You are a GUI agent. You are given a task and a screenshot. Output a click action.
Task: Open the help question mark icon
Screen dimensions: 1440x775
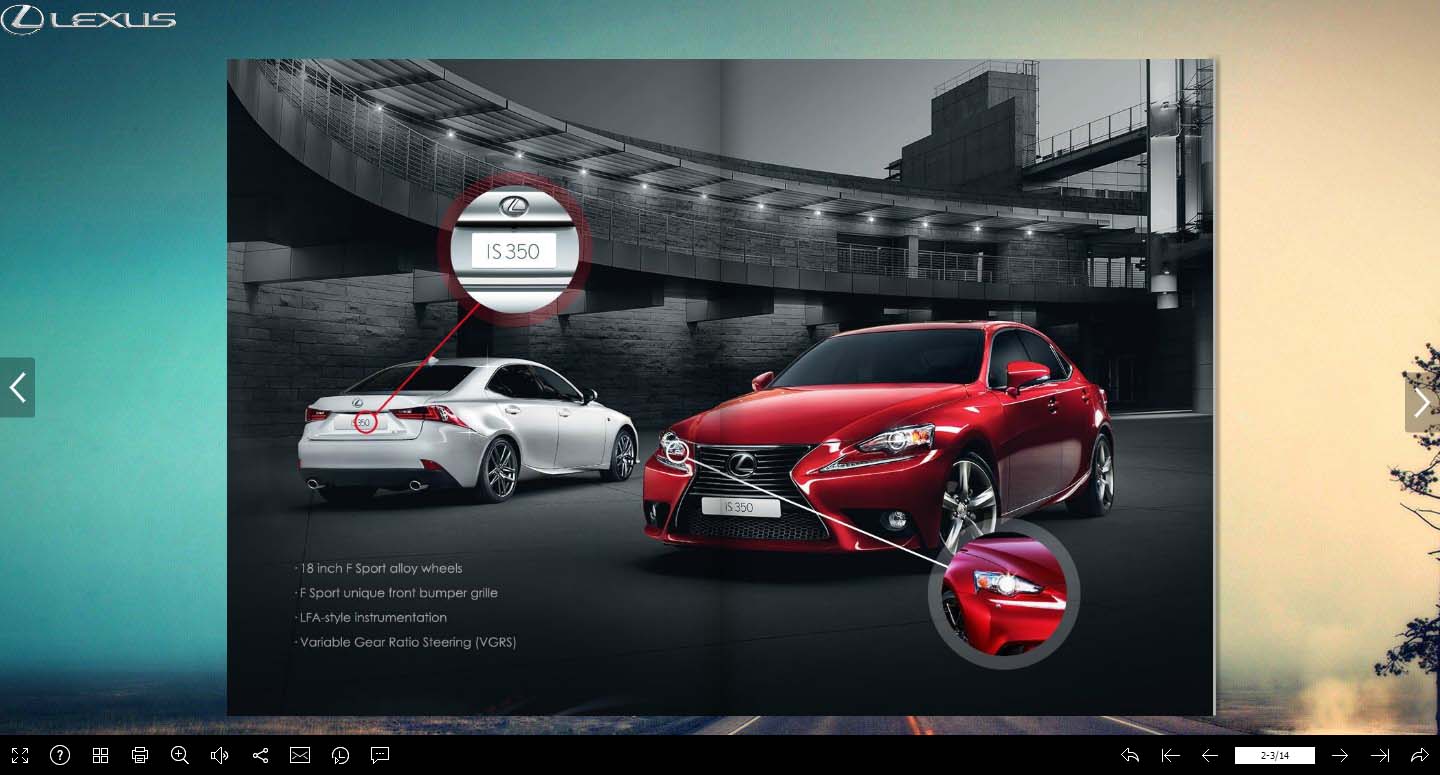pos(60,755)
